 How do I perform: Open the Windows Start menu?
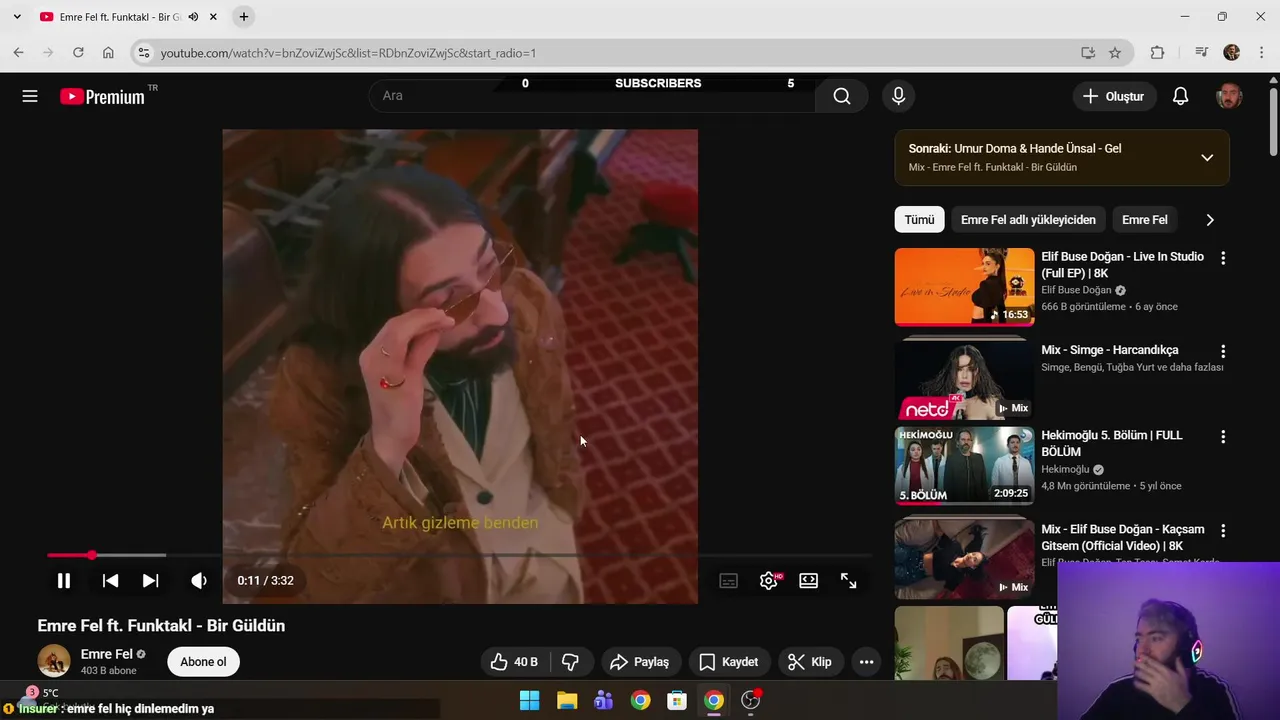pyautogui.click(x=529, y=701)
